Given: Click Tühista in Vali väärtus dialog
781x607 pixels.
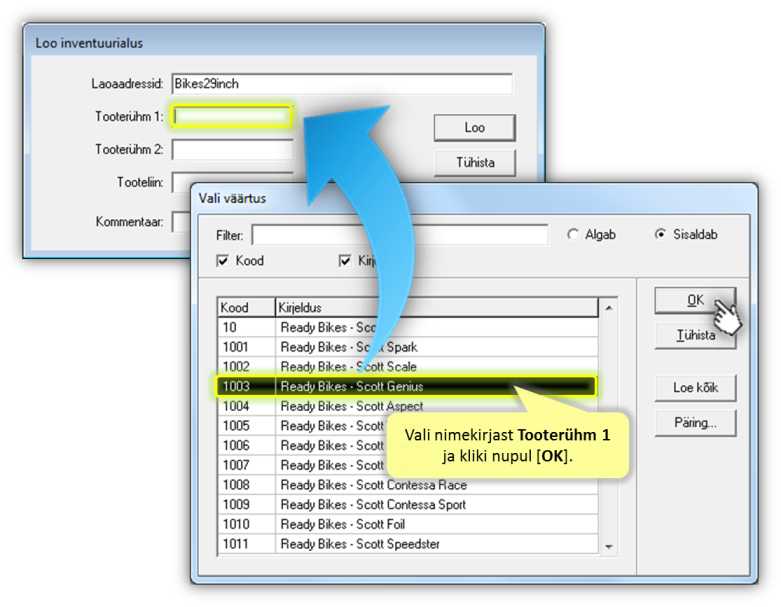Looking at the screenshot, I should pyautogui.click(x=695, y=335).
